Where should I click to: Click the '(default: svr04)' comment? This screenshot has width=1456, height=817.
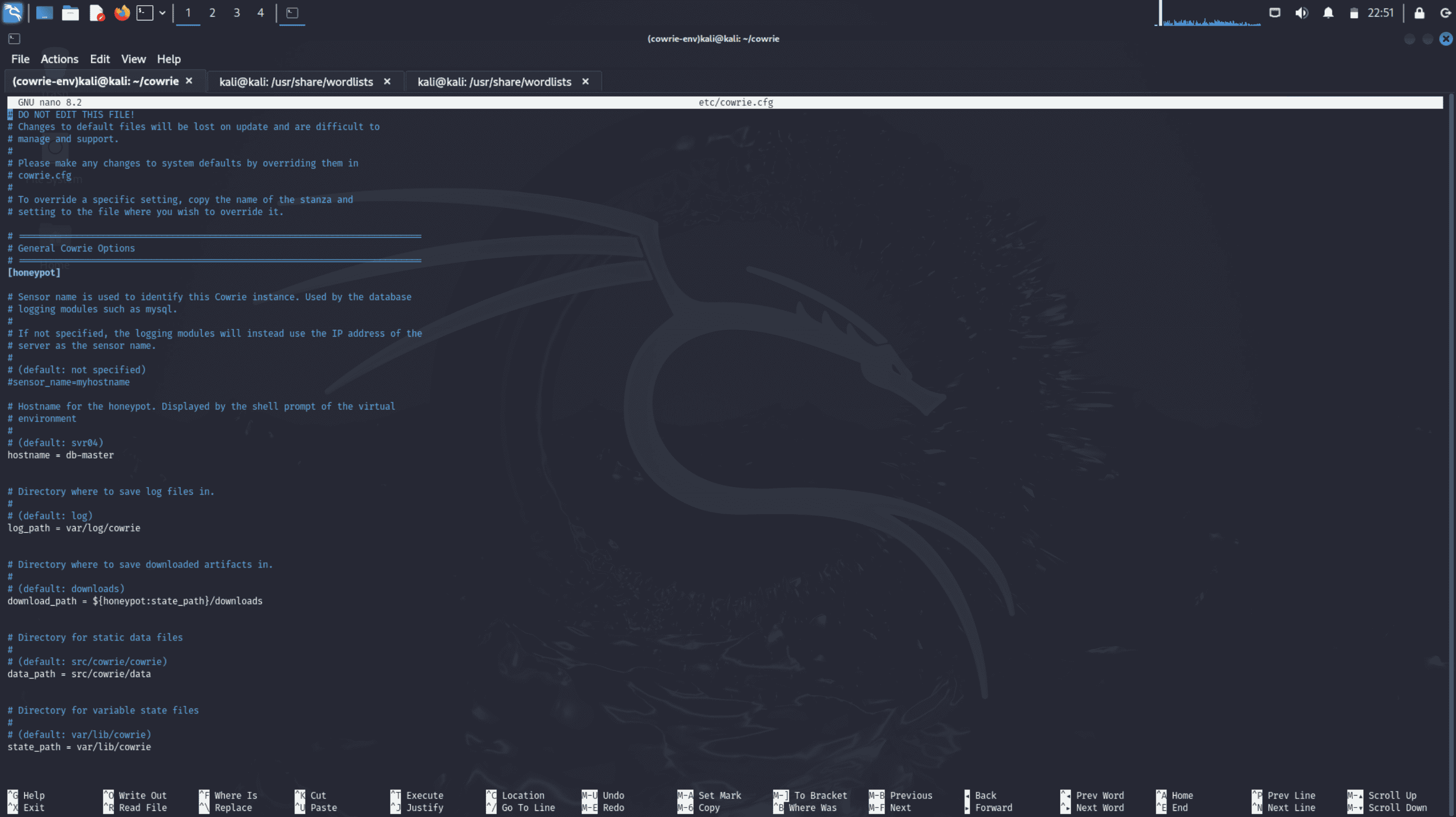click(60, 443)
